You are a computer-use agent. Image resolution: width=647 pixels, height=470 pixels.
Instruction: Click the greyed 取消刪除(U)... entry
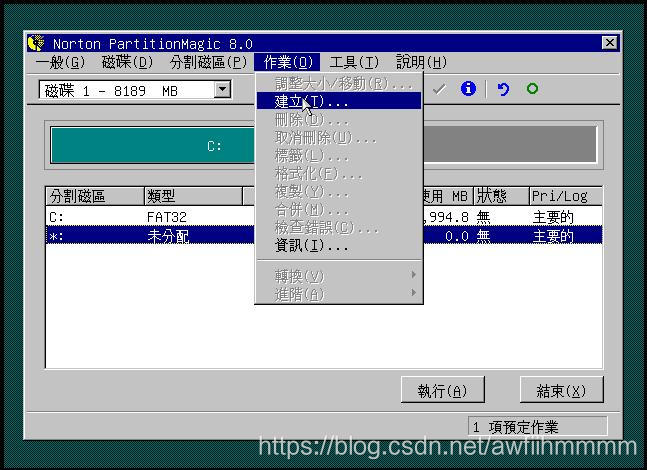(339, 138)
